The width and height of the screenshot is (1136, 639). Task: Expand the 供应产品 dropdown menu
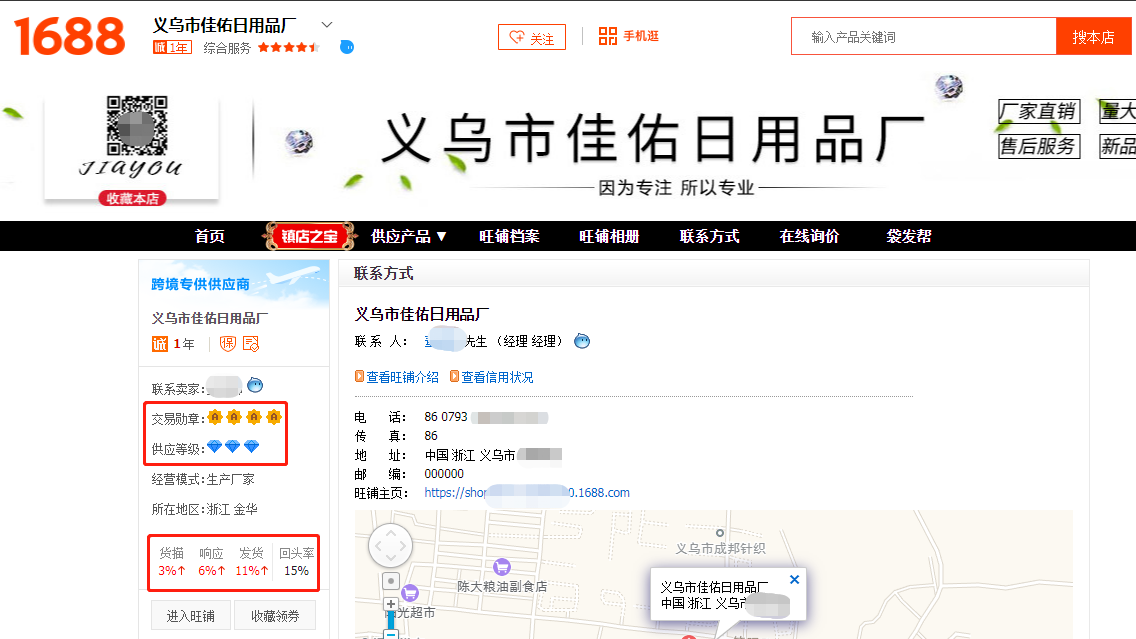pos(409,236)
